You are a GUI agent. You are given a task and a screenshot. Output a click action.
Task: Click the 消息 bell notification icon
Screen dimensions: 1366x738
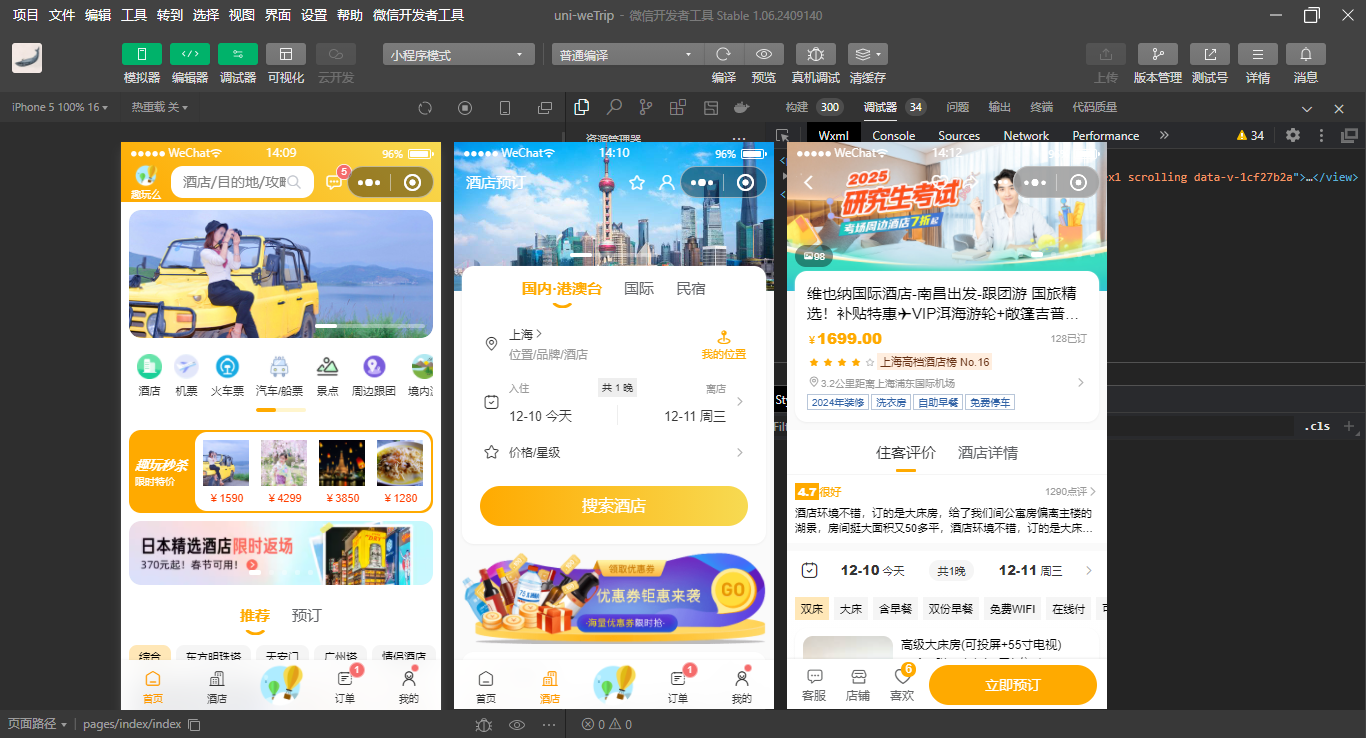pos(1306,55)
